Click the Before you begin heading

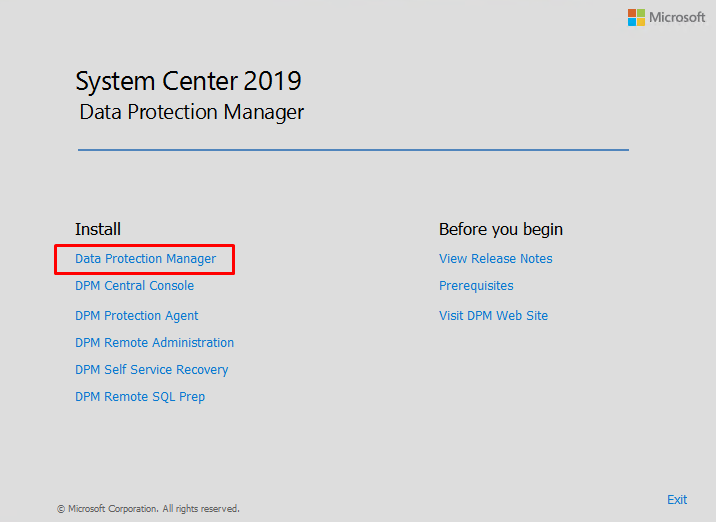point(500,229)
